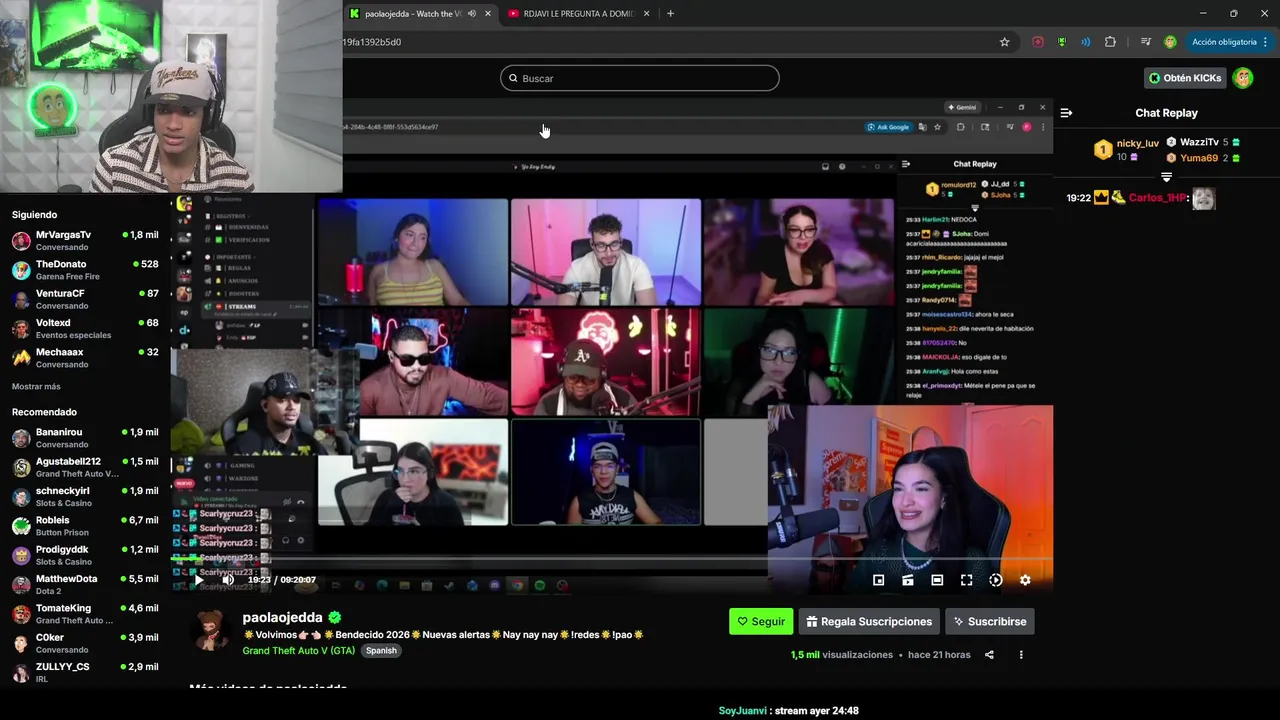Open TheDonato channel in sidebar
Image resolution: width=1280 pixels, height=720 pixels.
[85, 270]
